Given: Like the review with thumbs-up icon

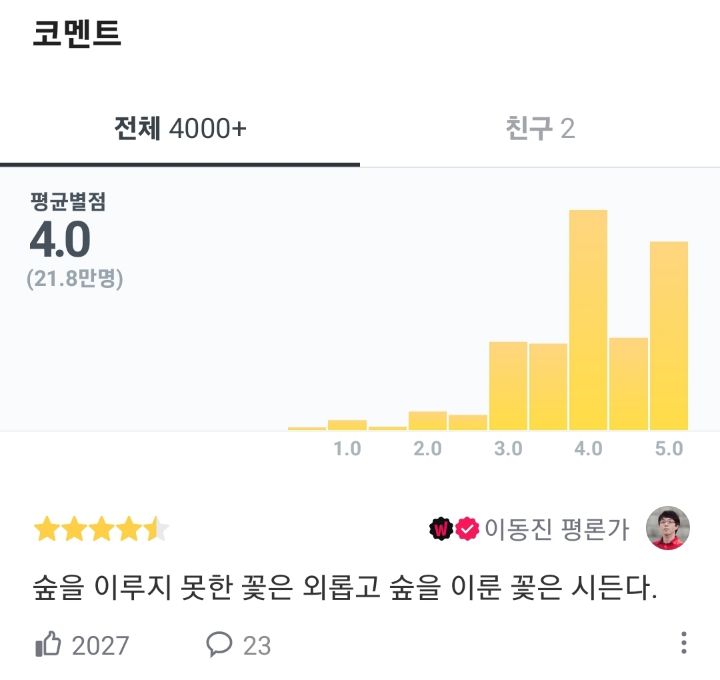Looking at the screenshot, I should coord(48,644).
